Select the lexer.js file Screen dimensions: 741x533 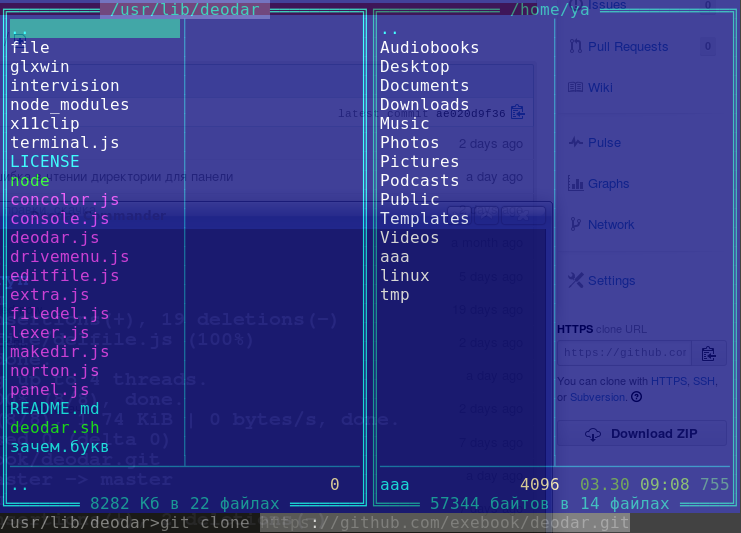point(50,332)
